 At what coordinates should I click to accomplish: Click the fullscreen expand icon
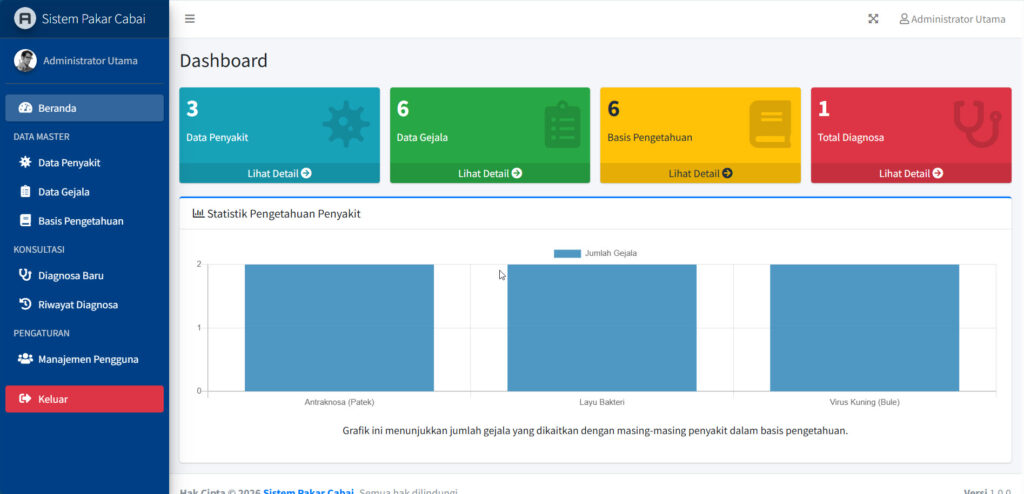pos(873,19)
